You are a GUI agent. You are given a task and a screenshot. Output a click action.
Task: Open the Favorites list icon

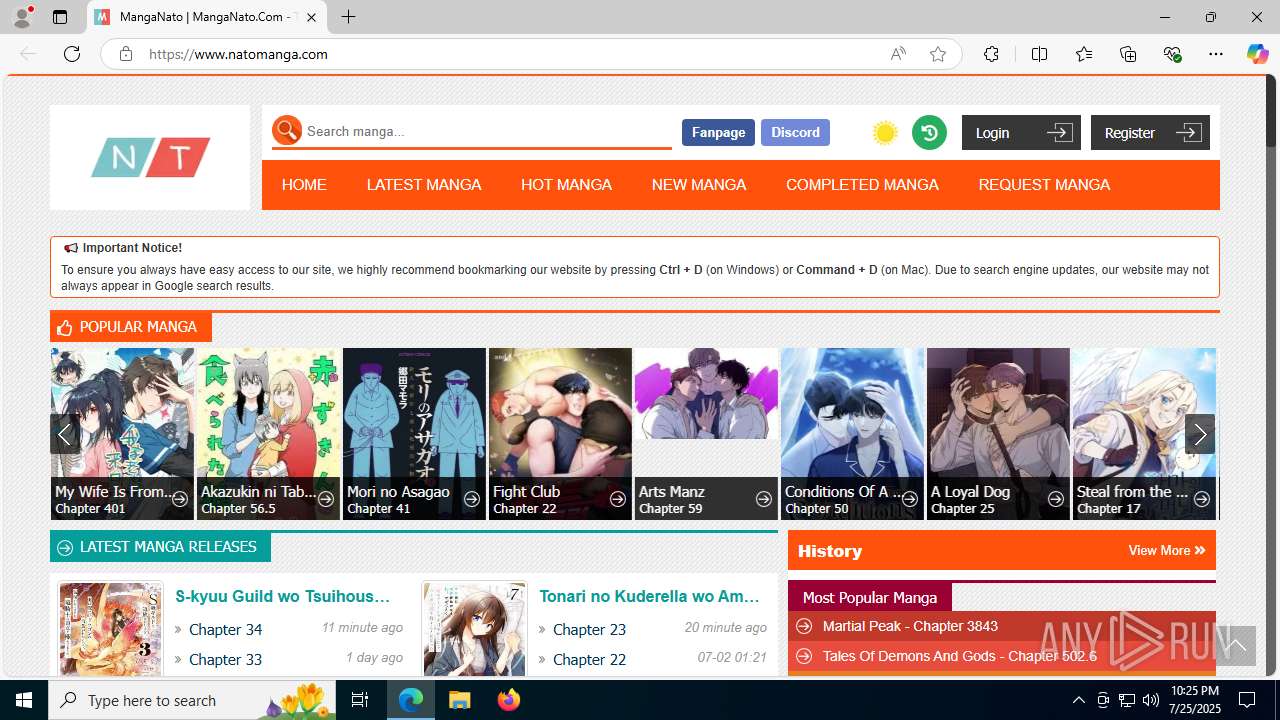click(1084, 54)
